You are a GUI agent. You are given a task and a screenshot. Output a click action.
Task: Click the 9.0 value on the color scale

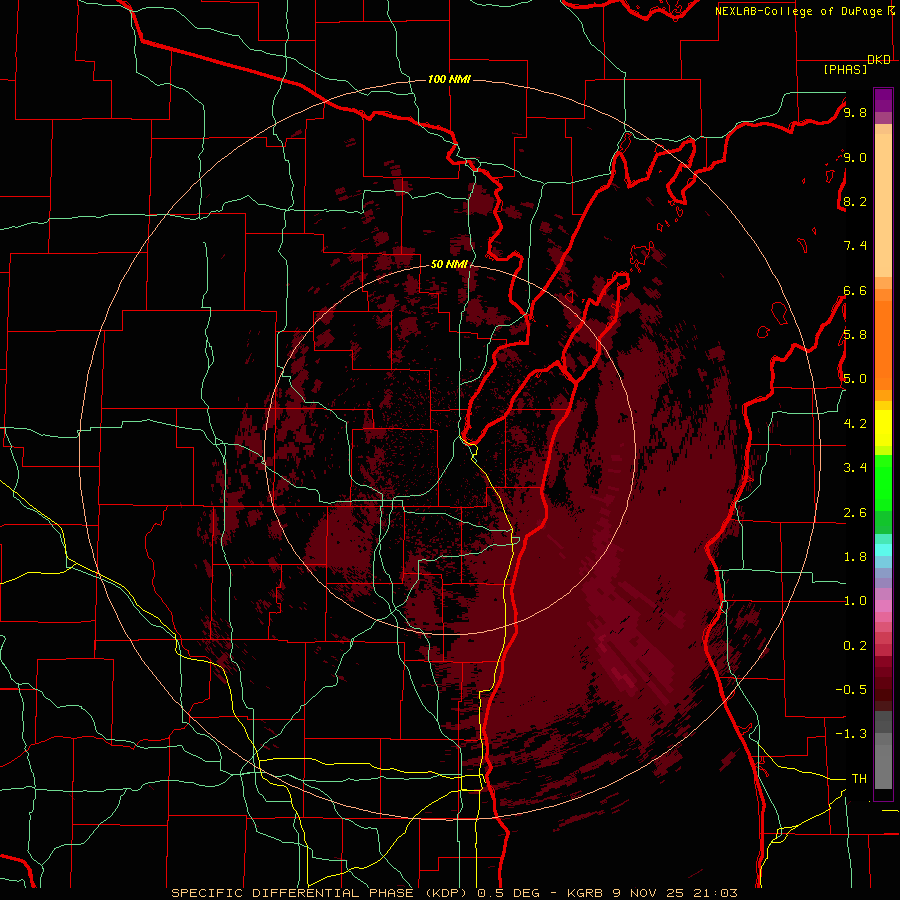point(855,157)
